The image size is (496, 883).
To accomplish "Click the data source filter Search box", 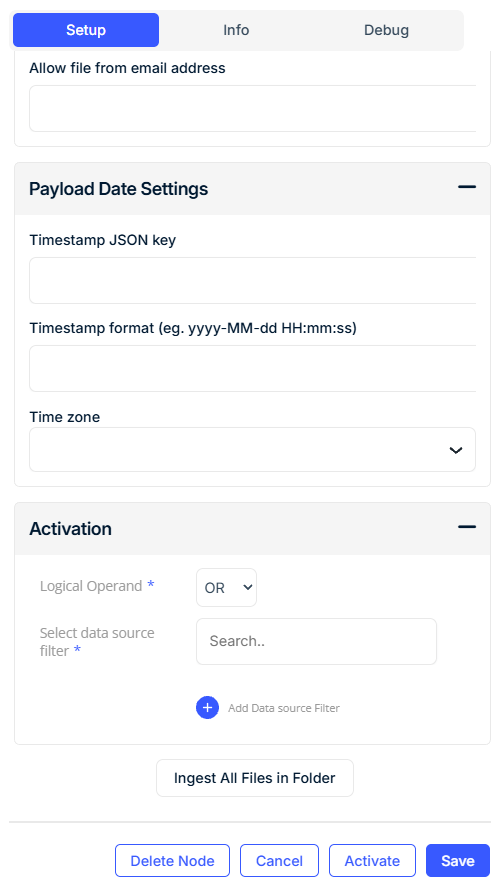I will point(316,641).
